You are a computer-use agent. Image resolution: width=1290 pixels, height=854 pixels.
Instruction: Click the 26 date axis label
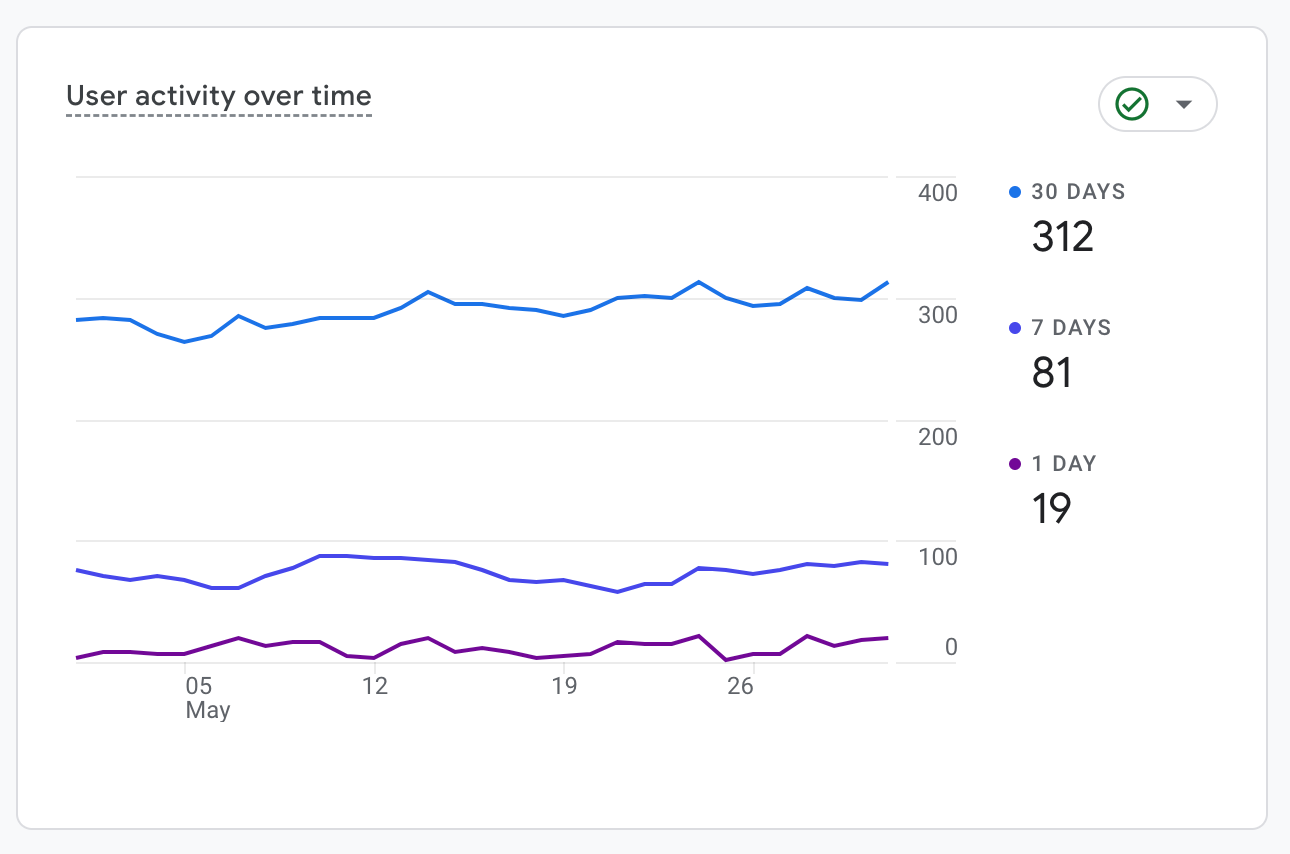coord(740,687)
